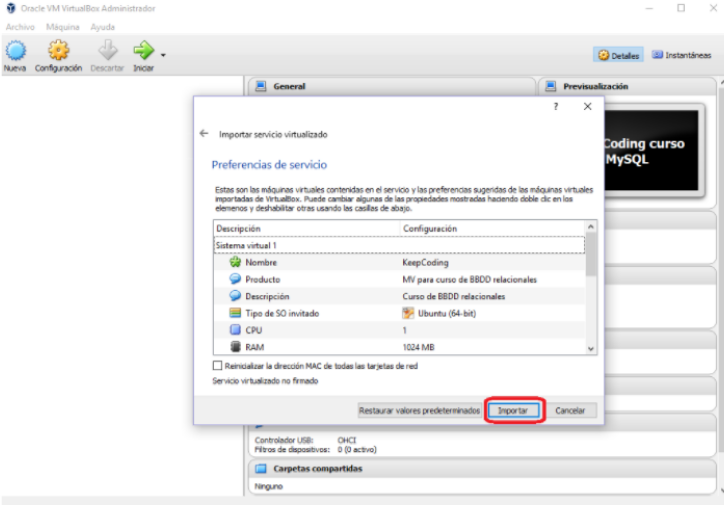
Task: Select the KeepCoding name value
Action: [x=425, y=262]
